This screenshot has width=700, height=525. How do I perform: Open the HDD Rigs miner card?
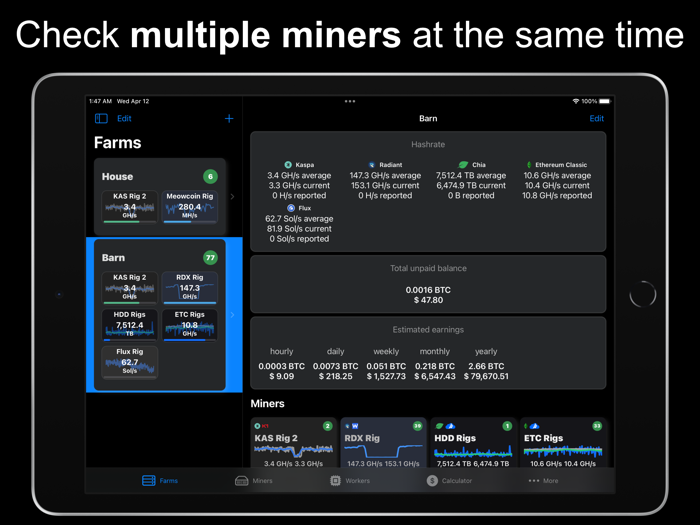click(x=473, y=443)
